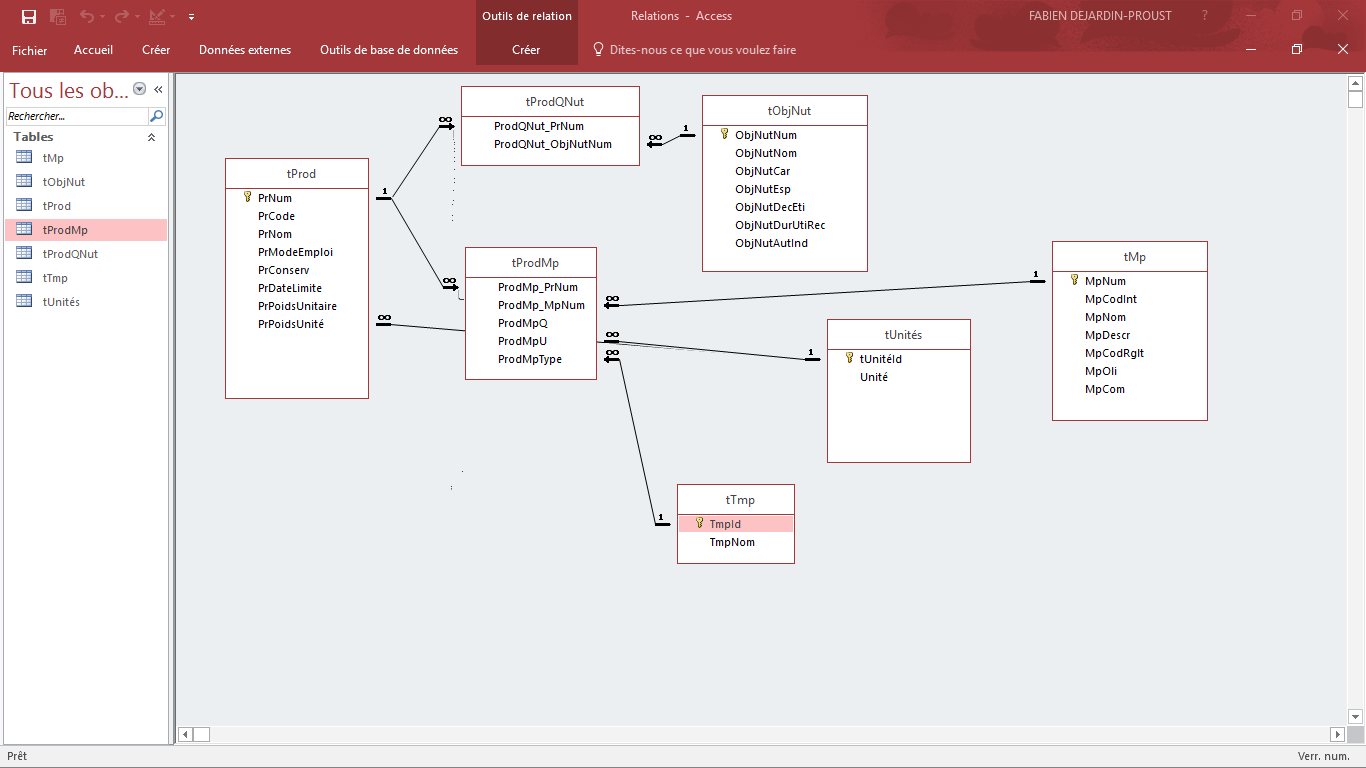Image resolution: width=1366 pixels, height=768 pixels.
Task: Select tUnités table in navigation pane
Action: (x=85, y=302)
